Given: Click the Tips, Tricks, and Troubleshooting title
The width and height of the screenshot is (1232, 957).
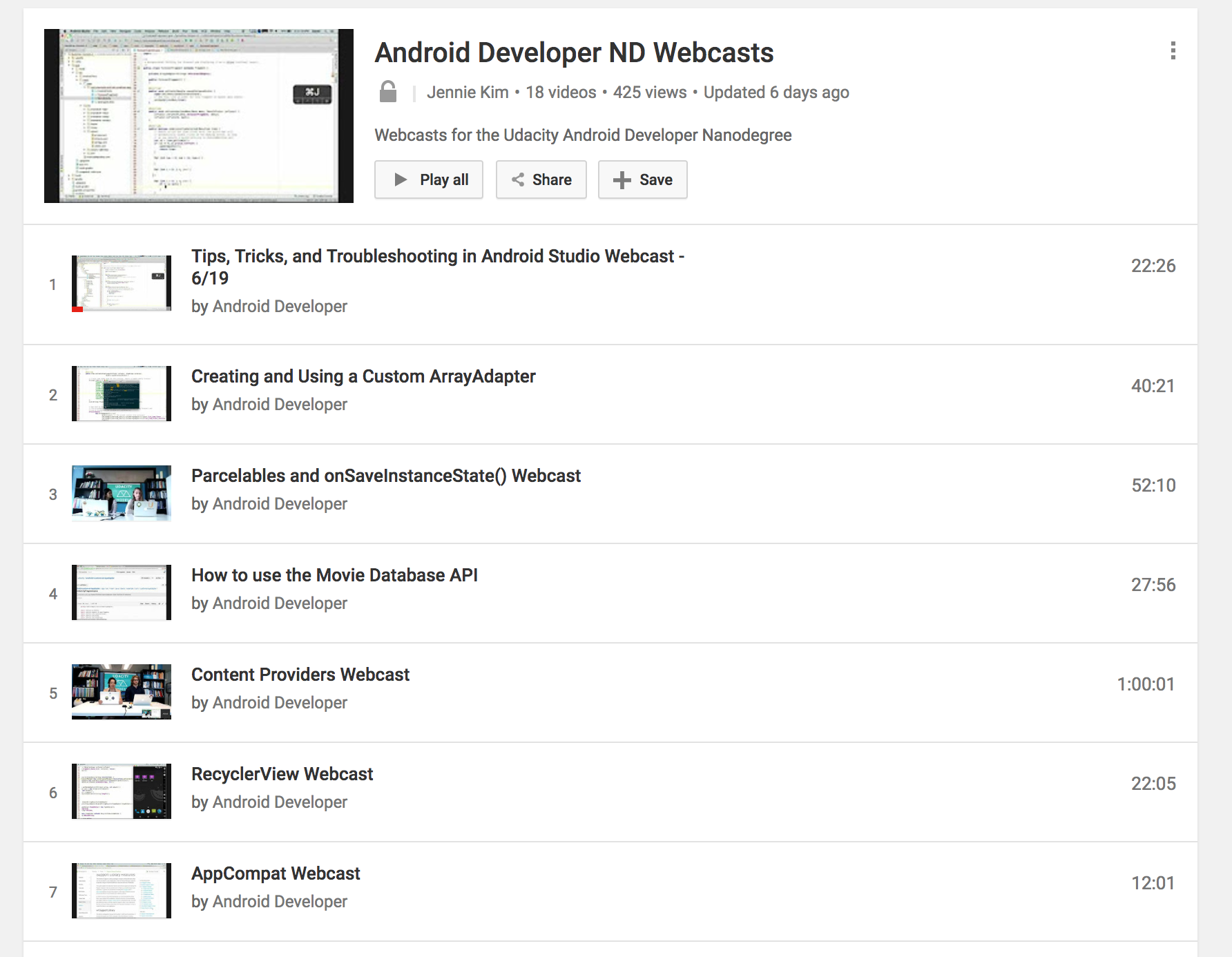Looking at the screenshot, I should 437,257.
